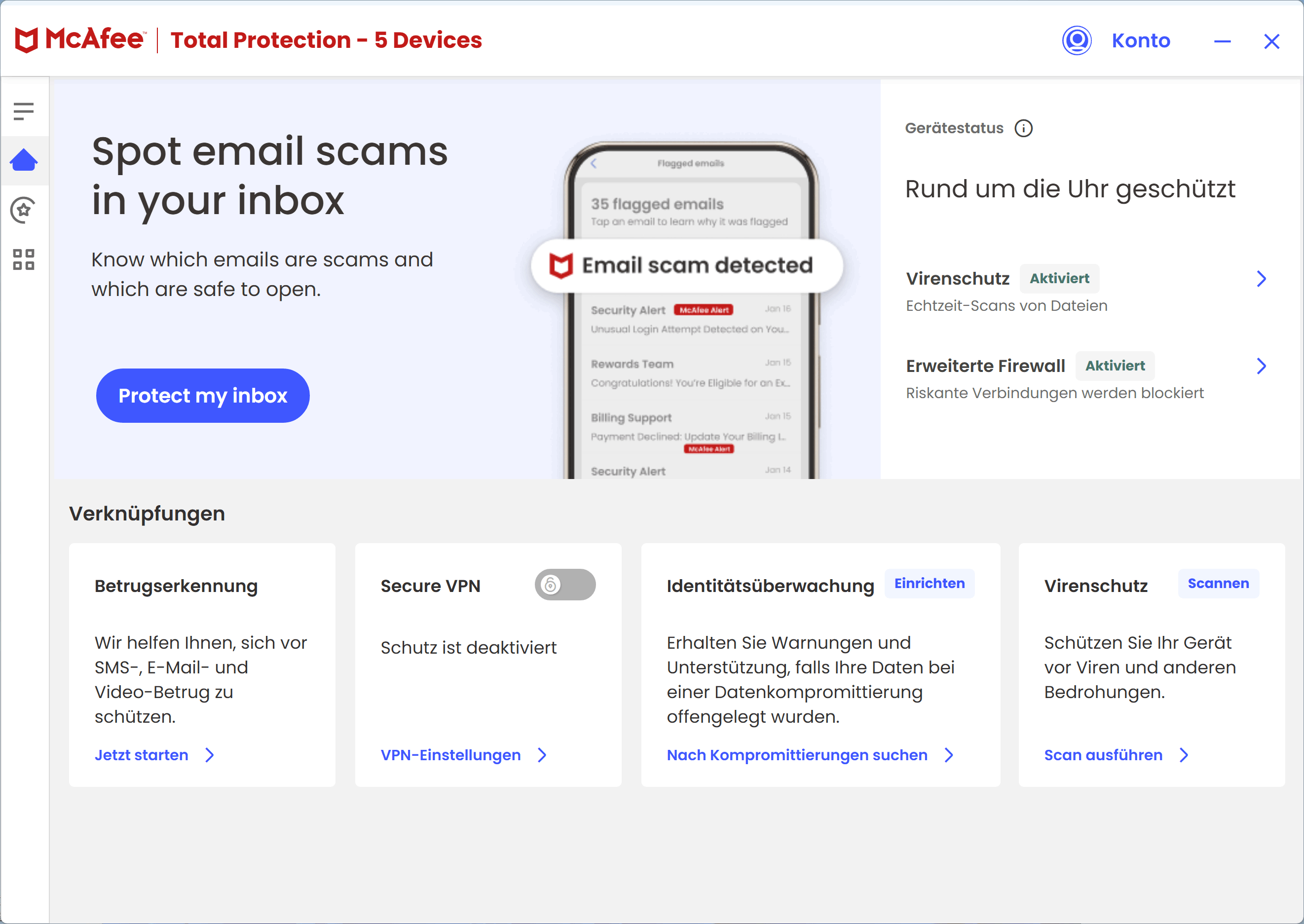Click the McAfee shield logo
Screen dimensions: 1304x924
point(26,40)
